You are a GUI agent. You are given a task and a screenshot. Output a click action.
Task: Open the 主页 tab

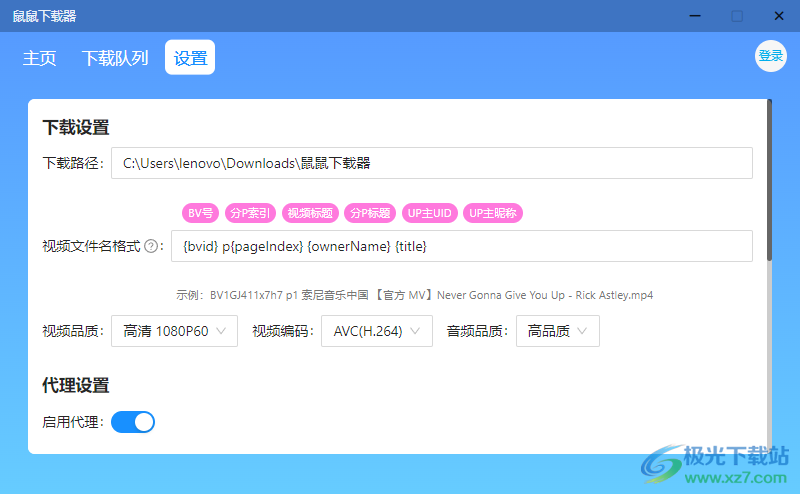coord(39,58)
